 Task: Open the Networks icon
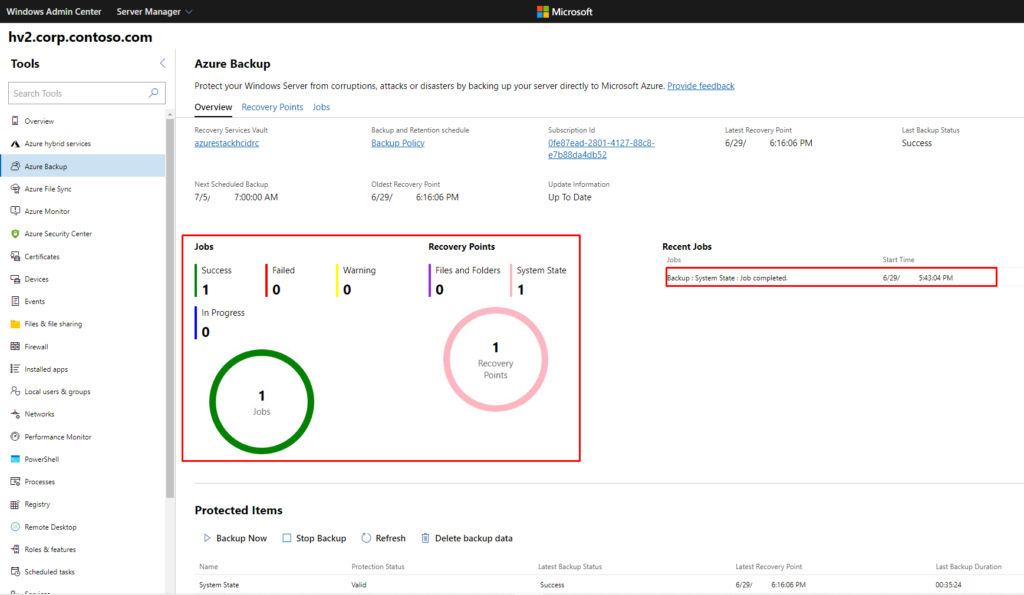coord(15,414)
